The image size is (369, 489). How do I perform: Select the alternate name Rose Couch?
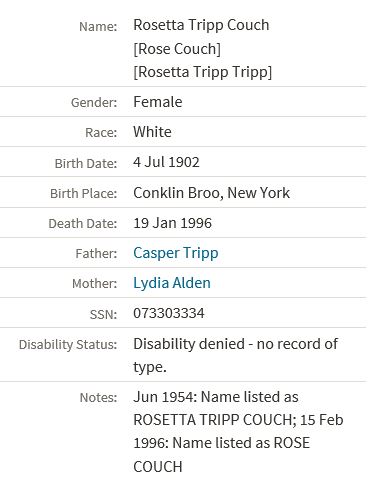pos(177,49)
